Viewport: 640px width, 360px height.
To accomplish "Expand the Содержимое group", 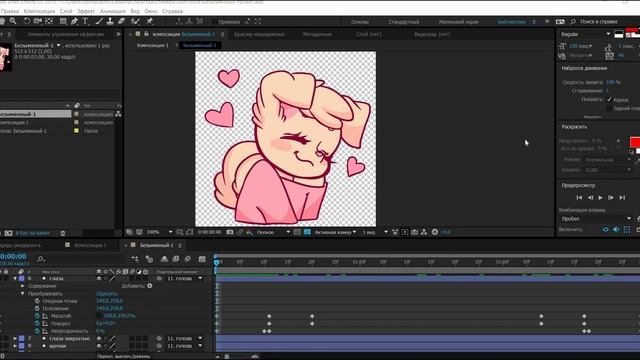I will (x=23, y=286).
